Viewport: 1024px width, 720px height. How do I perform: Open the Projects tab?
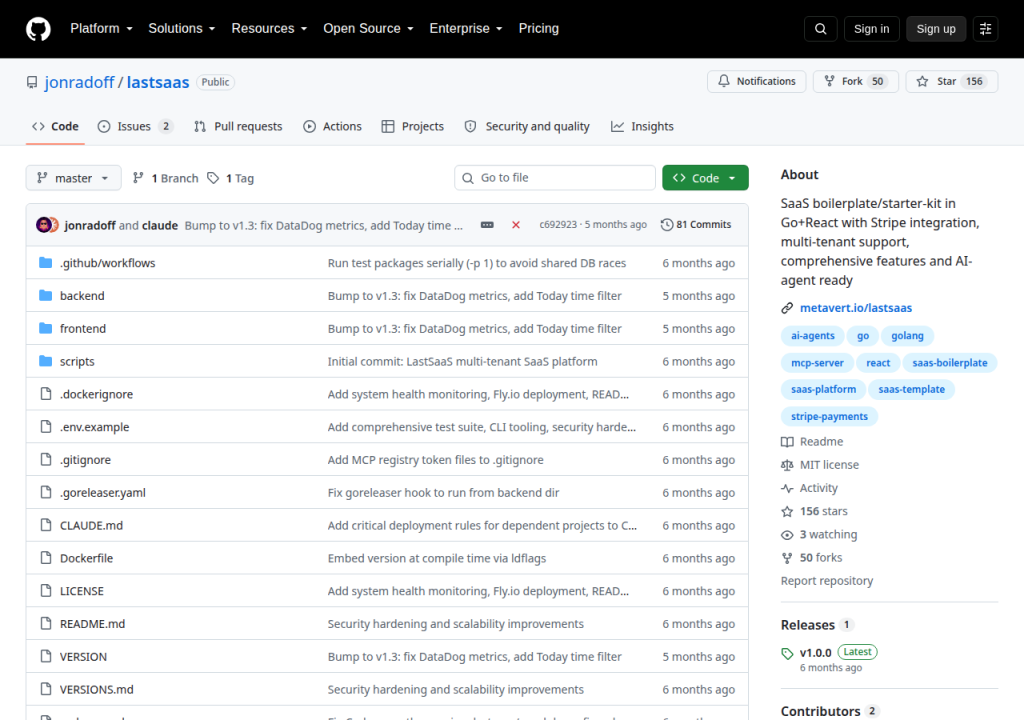[413, 126]
